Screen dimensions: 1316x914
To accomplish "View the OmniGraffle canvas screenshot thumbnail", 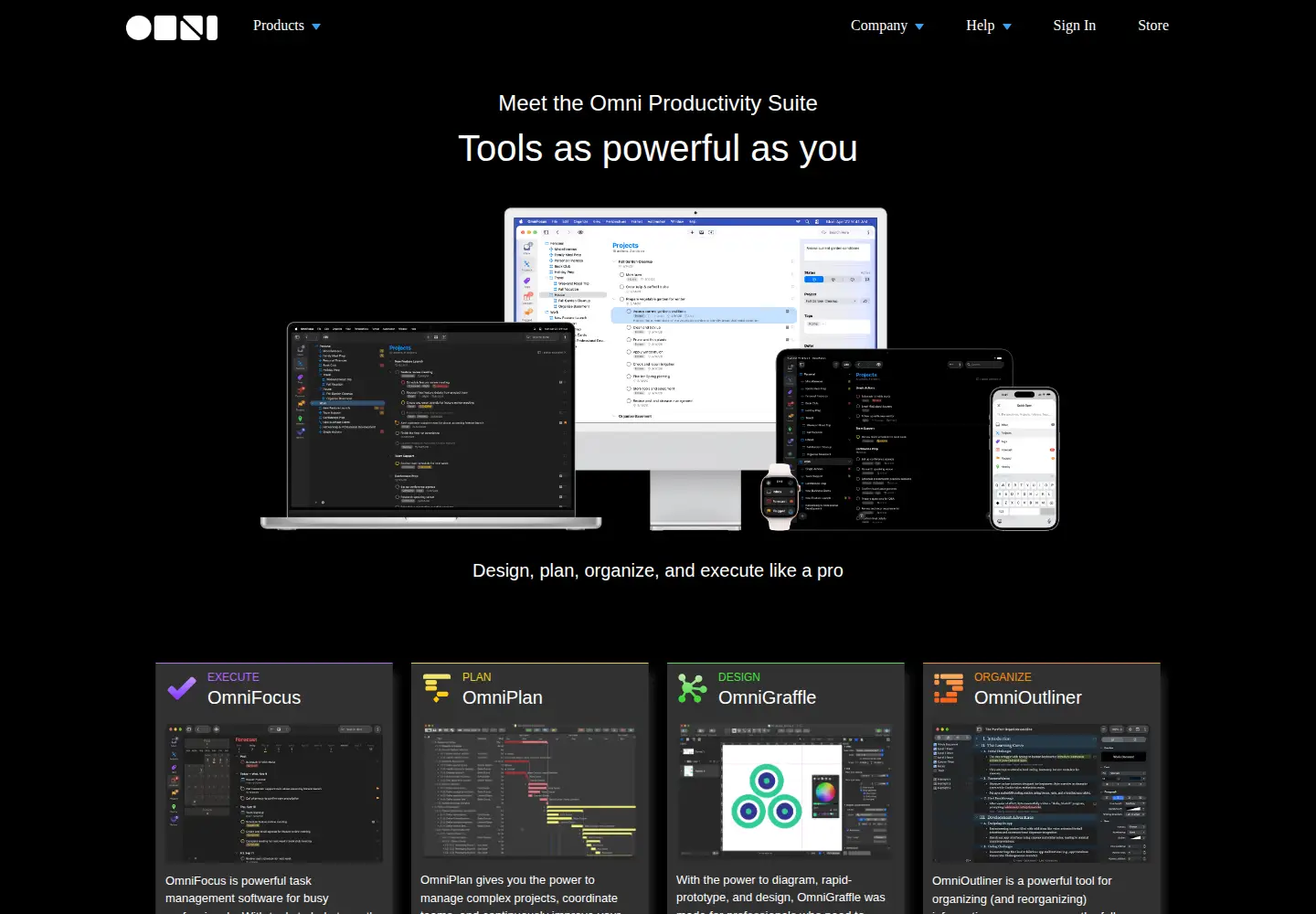I will coord(786,792).
